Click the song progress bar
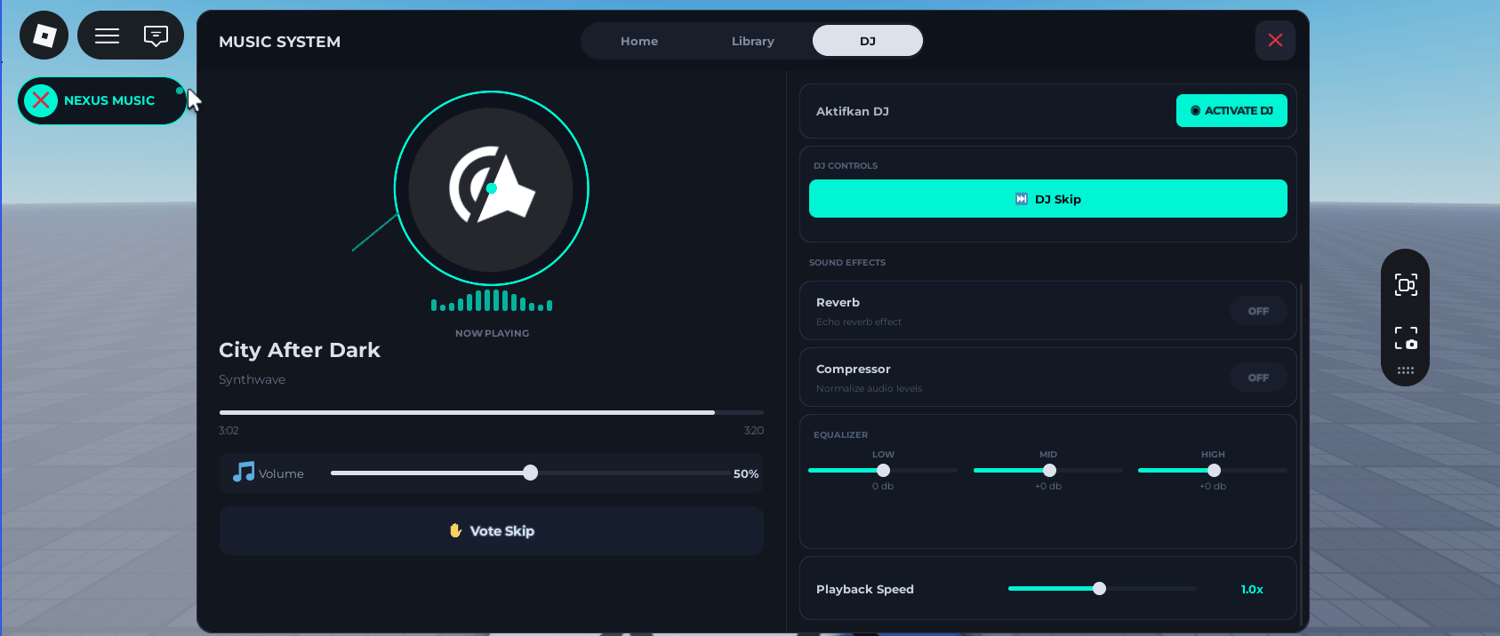The width and height of the screenshot is (1500, 636). pyautogui.click(x=491, y=412)
